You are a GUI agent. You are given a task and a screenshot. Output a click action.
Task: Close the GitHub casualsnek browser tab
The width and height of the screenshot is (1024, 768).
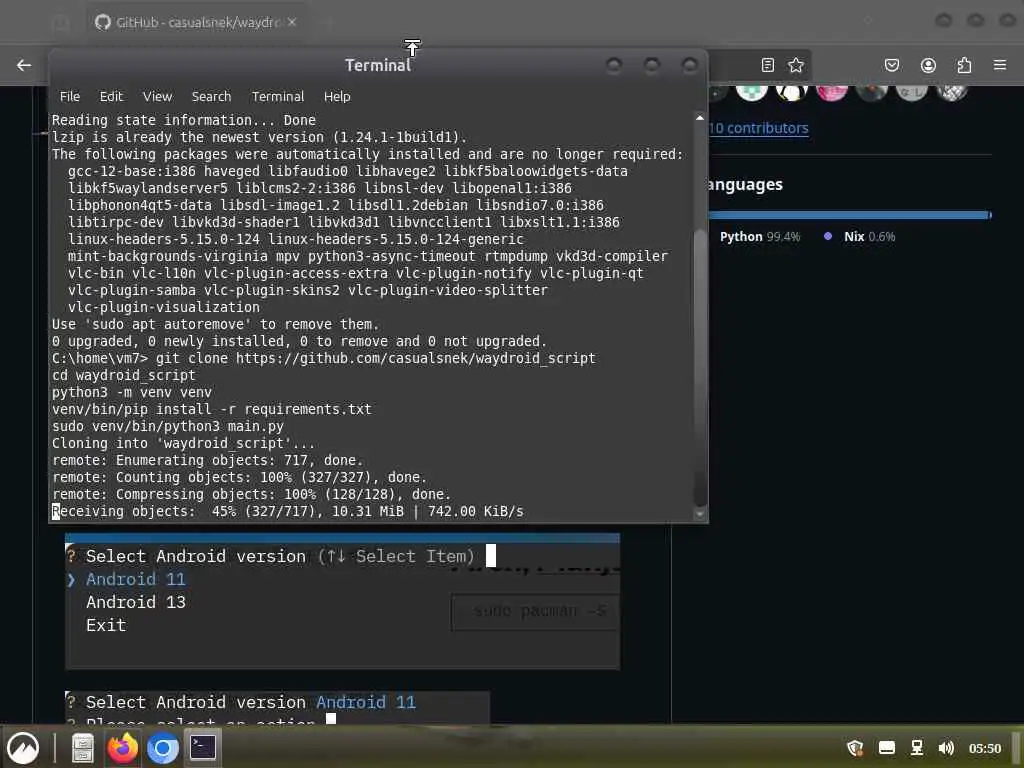292,22
